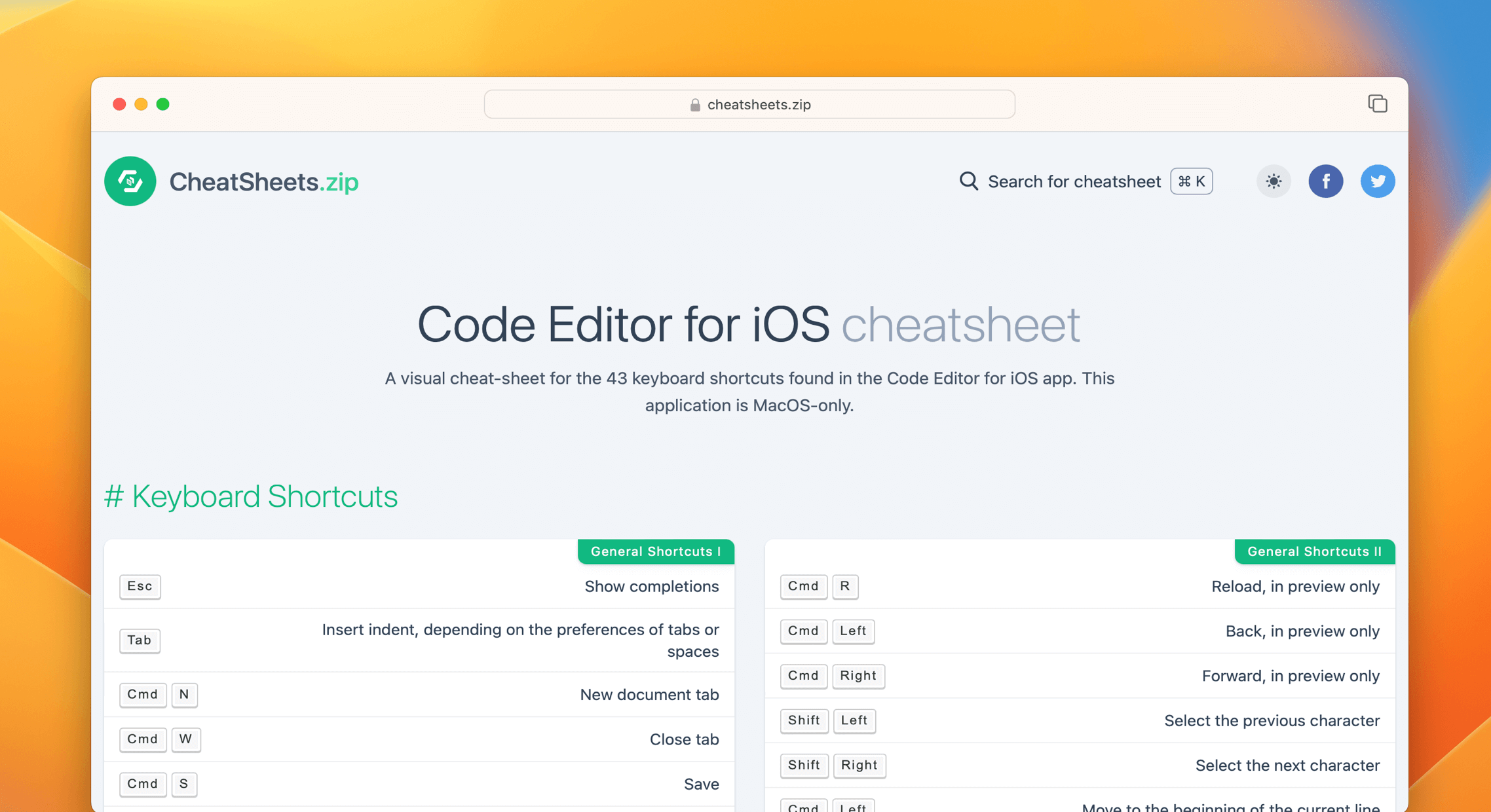Click the tab overview icon in the top-right corner
1491x812 pixels.
(x=1377, y=103)
